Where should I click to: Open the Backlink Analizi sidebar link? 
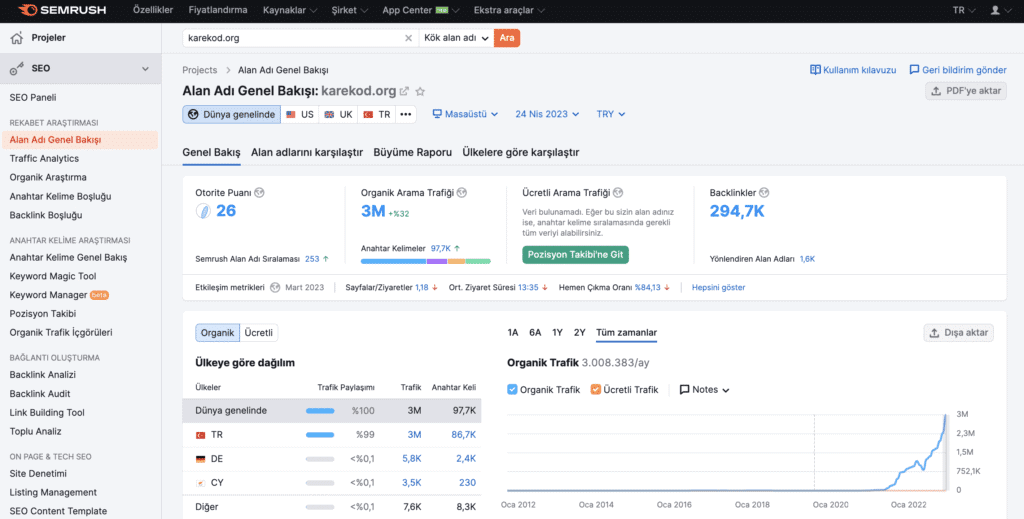[42, 375]
